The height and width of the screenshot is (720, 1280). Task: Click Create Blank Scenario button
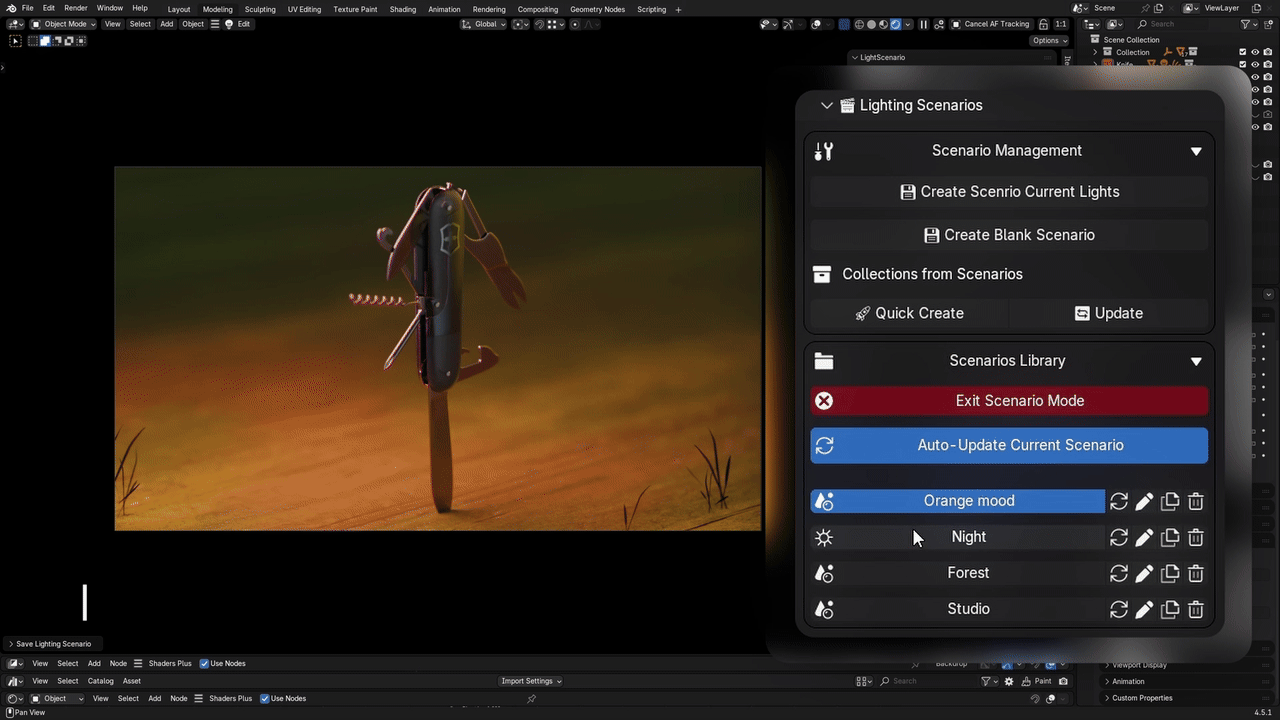(x=1009, y=235)
